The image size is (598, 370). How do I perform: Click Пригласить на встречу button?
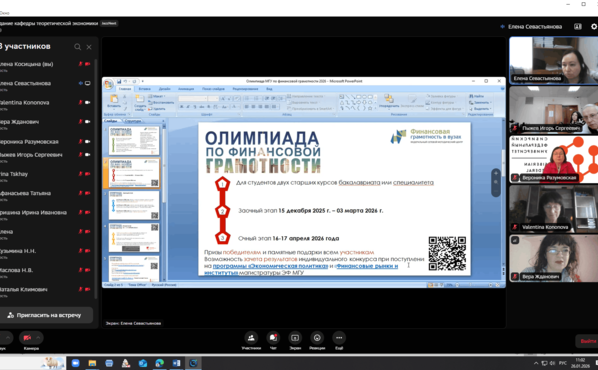(46, 315)
